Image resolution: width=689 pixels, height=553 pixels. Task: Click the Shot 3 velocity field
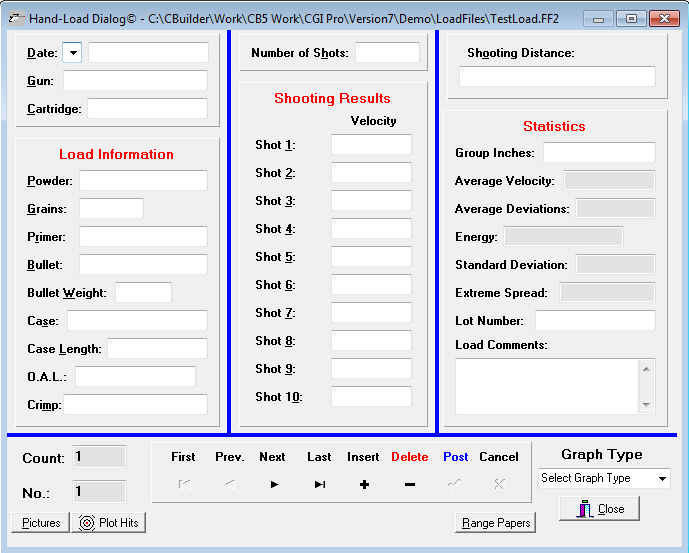pos(371,200)
